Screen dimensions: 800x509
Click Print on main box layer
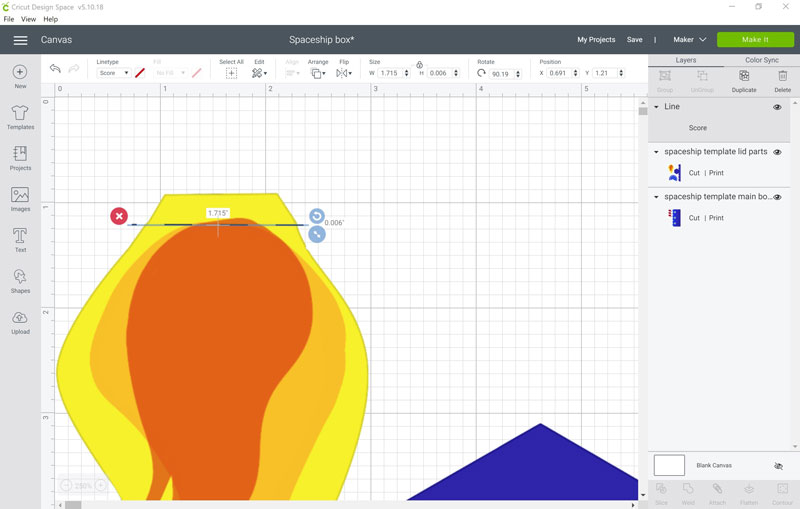click(x=716, y=218)
